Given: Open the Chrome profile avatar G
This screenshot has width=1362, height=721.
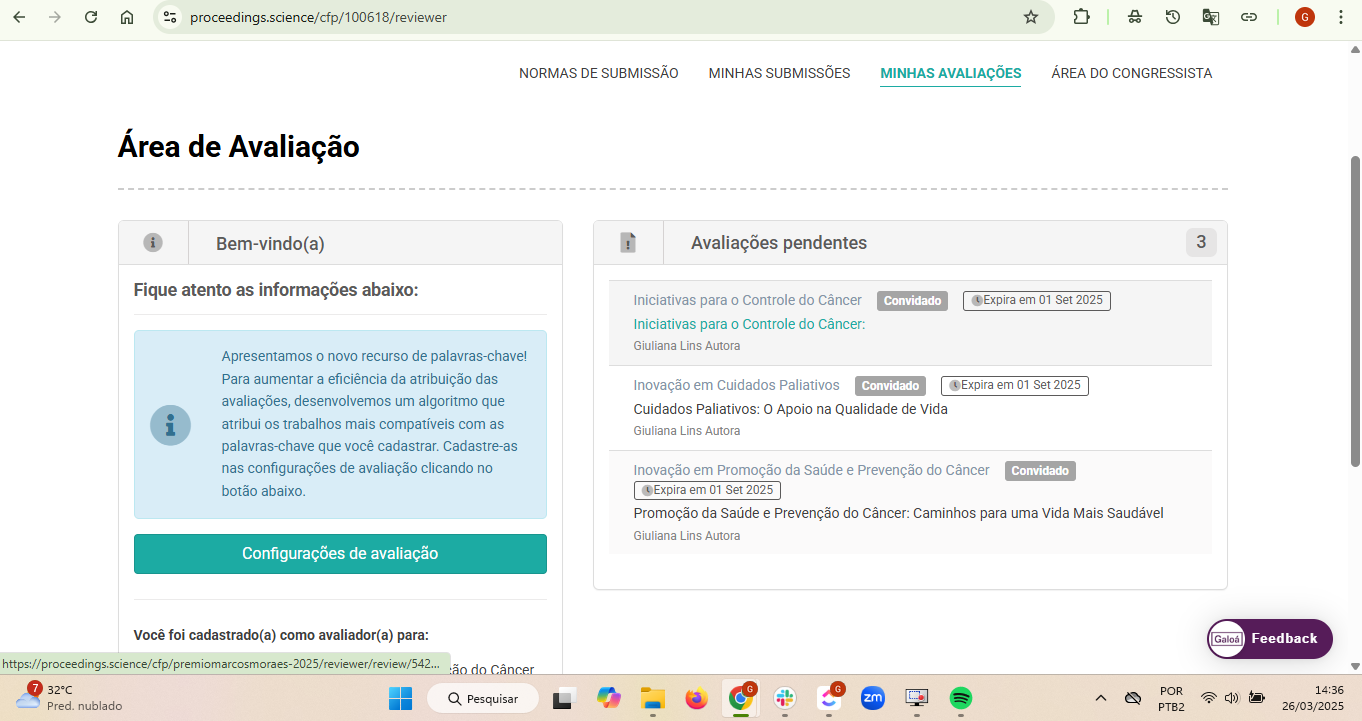Looking at the screenshot, I should [x=1305, y=17].
